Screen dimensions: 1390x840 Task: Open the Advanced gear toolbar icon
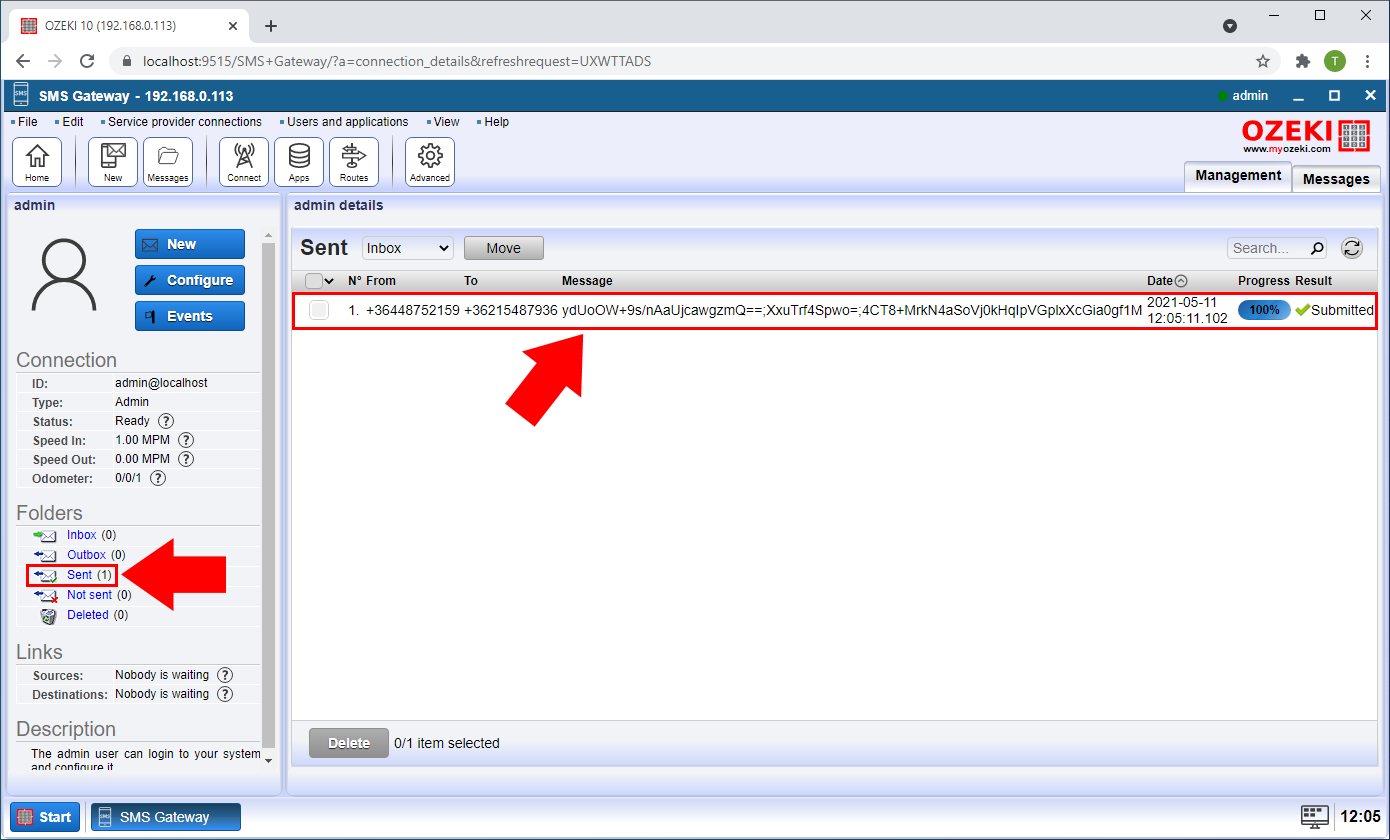430,162
